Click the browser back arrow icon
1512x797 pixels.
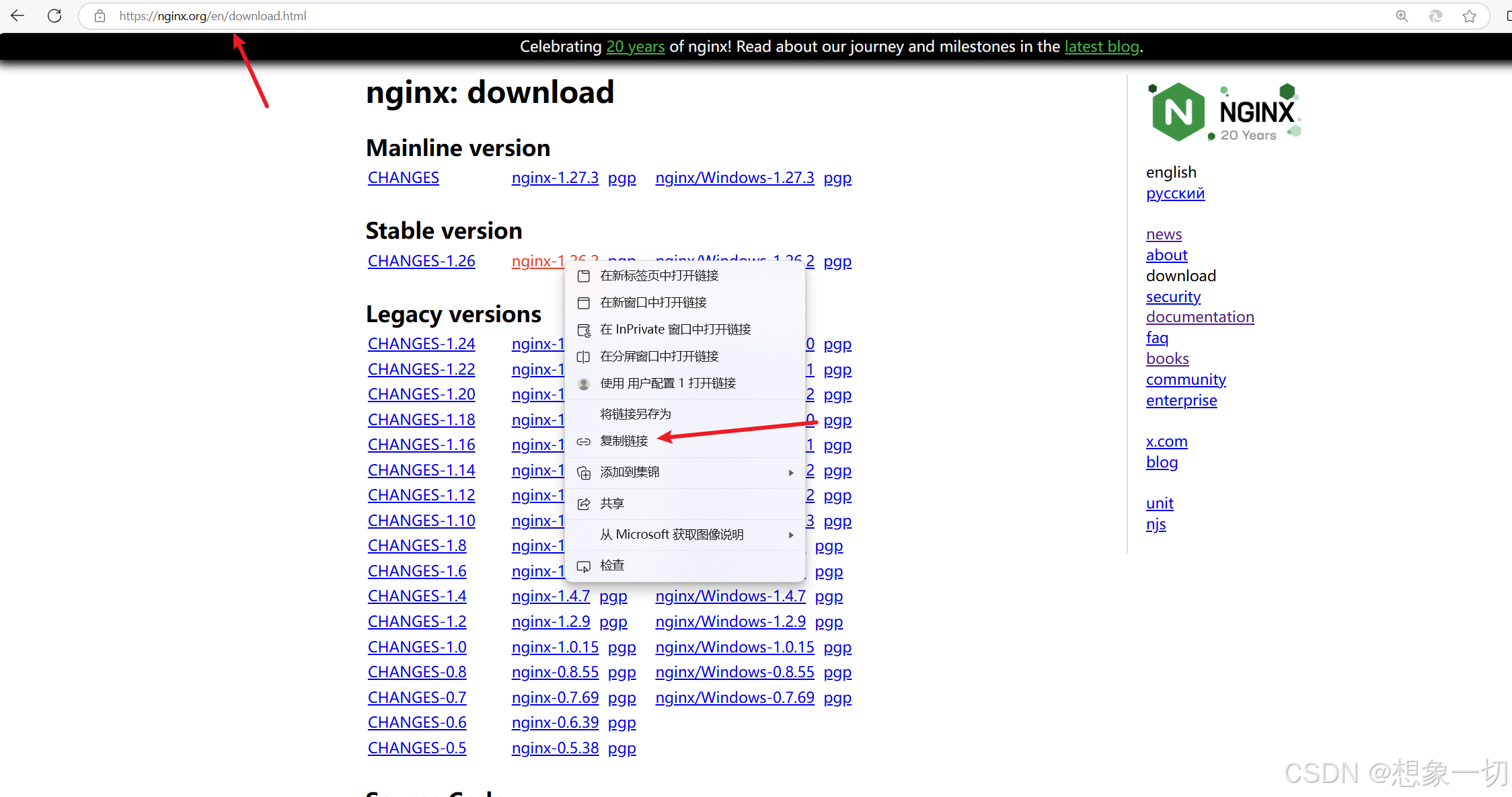coord(17,15)
